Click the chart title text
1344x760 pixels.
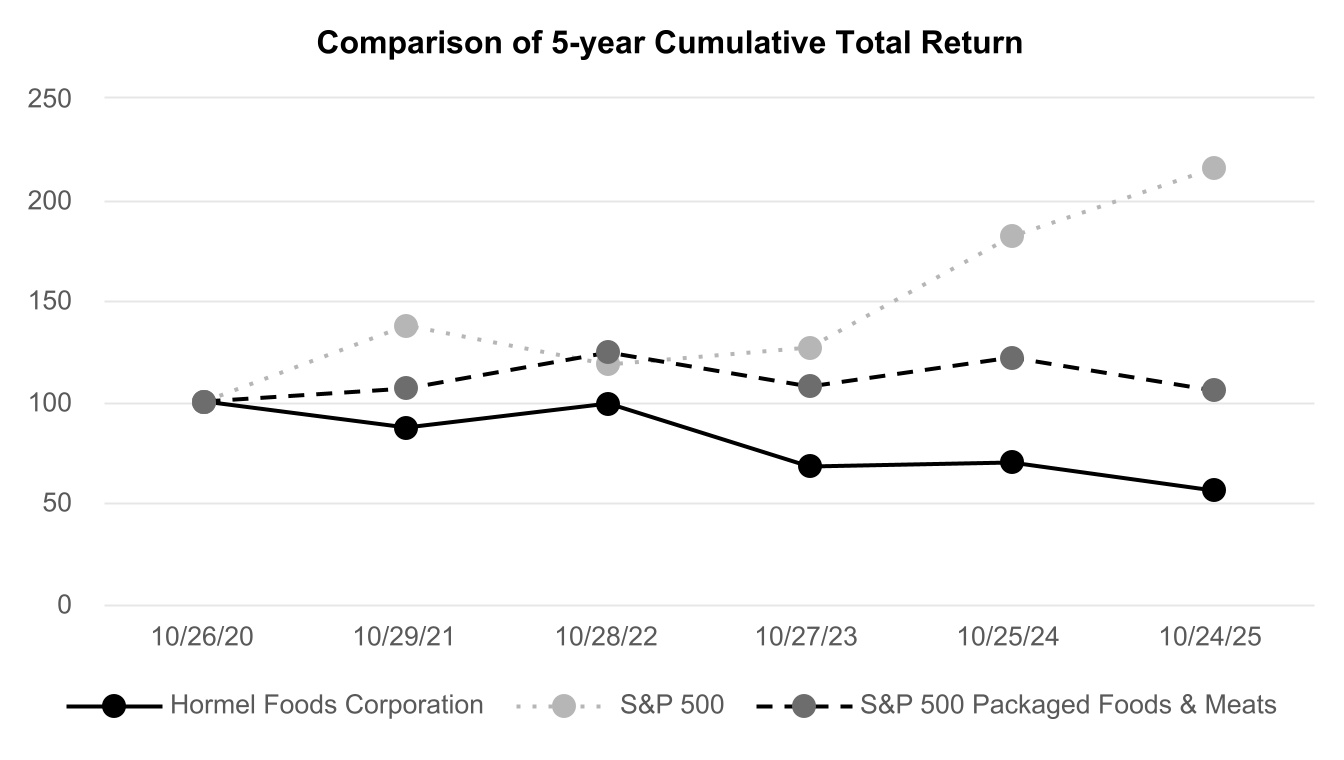point(670,44)
